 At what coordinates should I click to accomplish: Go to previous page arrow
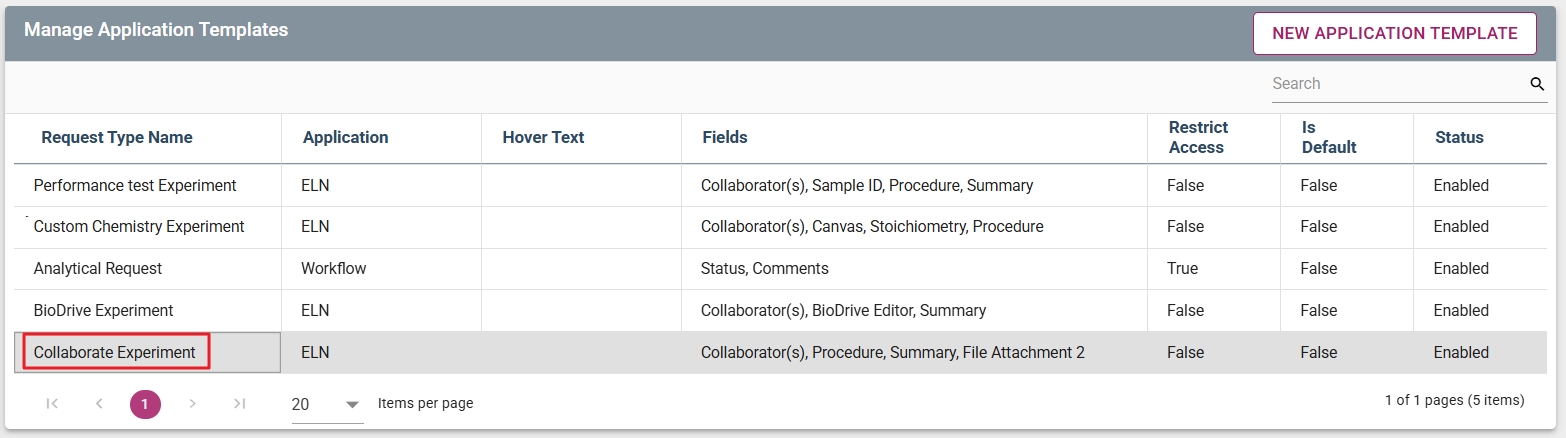(99, 403)
